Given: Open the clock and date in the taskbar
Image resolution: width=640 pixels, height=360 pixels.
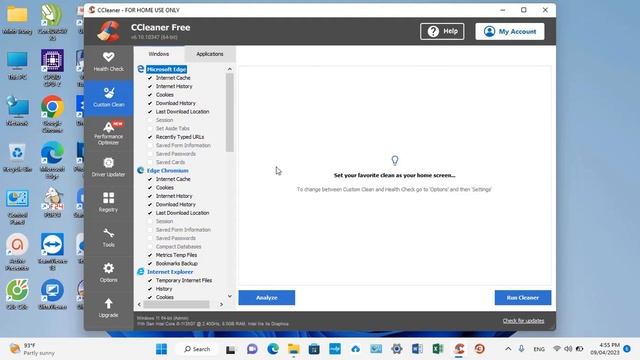Looking at the screenshot, I should (x=605, y=349).
